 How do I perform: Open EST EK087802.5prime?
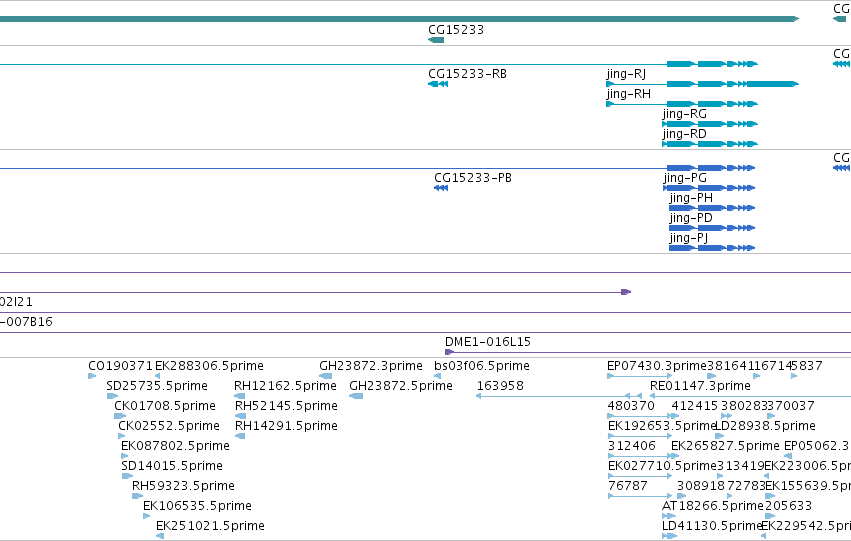[x=175, y=446]
